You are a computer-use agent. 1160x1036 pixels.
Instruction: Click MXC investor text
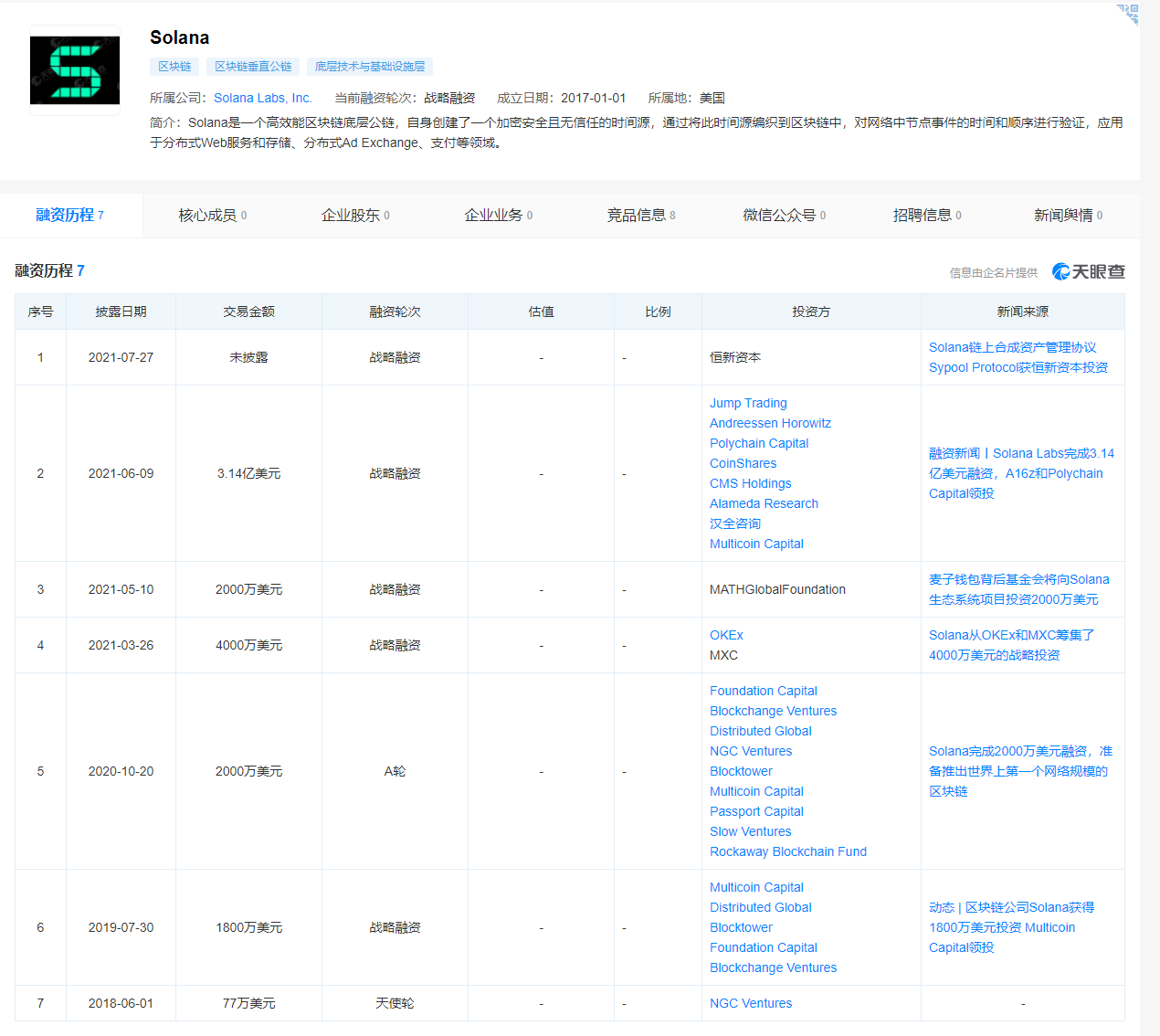coord(723,655)
